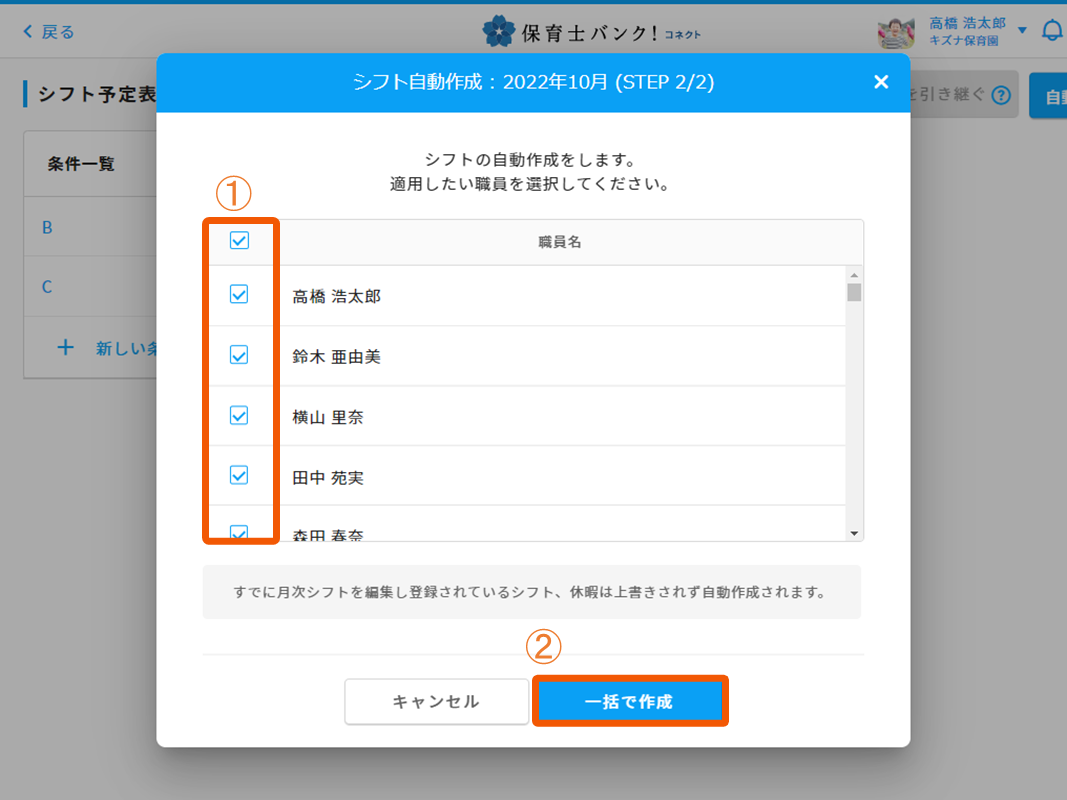
Task: Toggle the select-all checkbox in header
Action: pos(239,241)
